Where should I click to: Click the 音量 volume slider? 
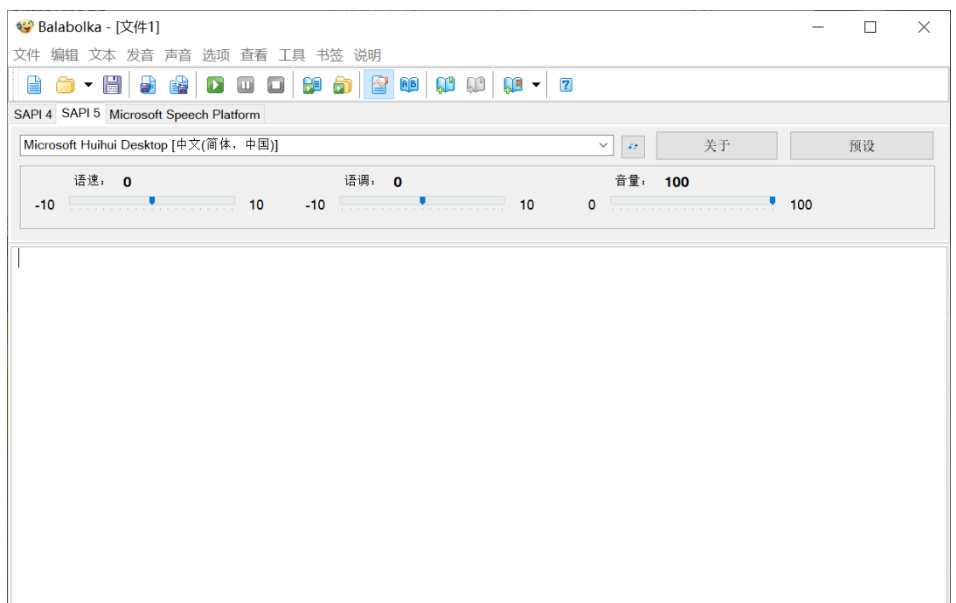(693, 202)
